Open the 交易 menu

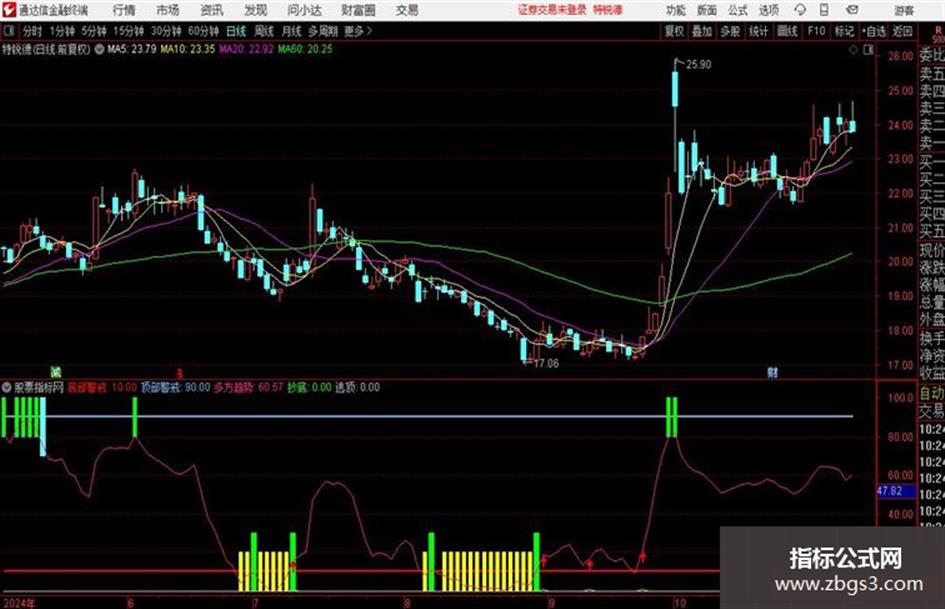pos(407,10)
